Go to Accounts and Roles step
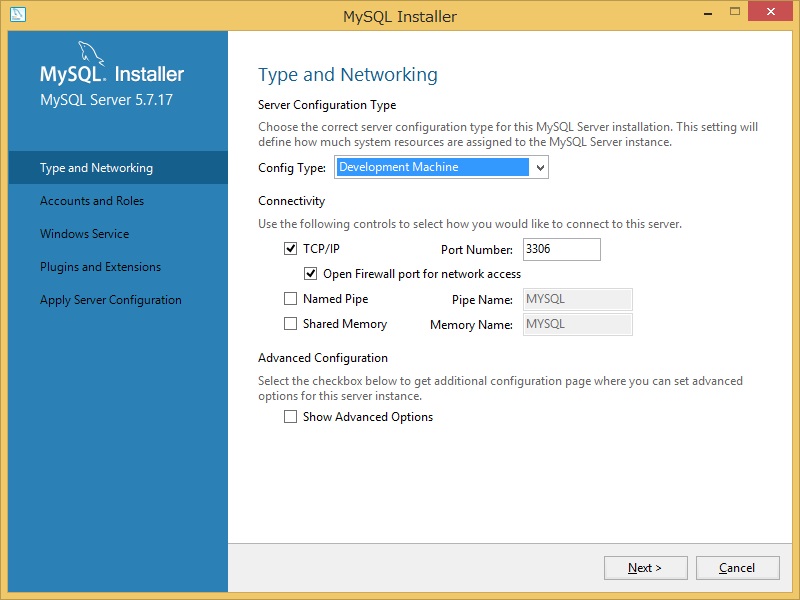The width and height of the screenshot is (800, 600). [118, 201]
